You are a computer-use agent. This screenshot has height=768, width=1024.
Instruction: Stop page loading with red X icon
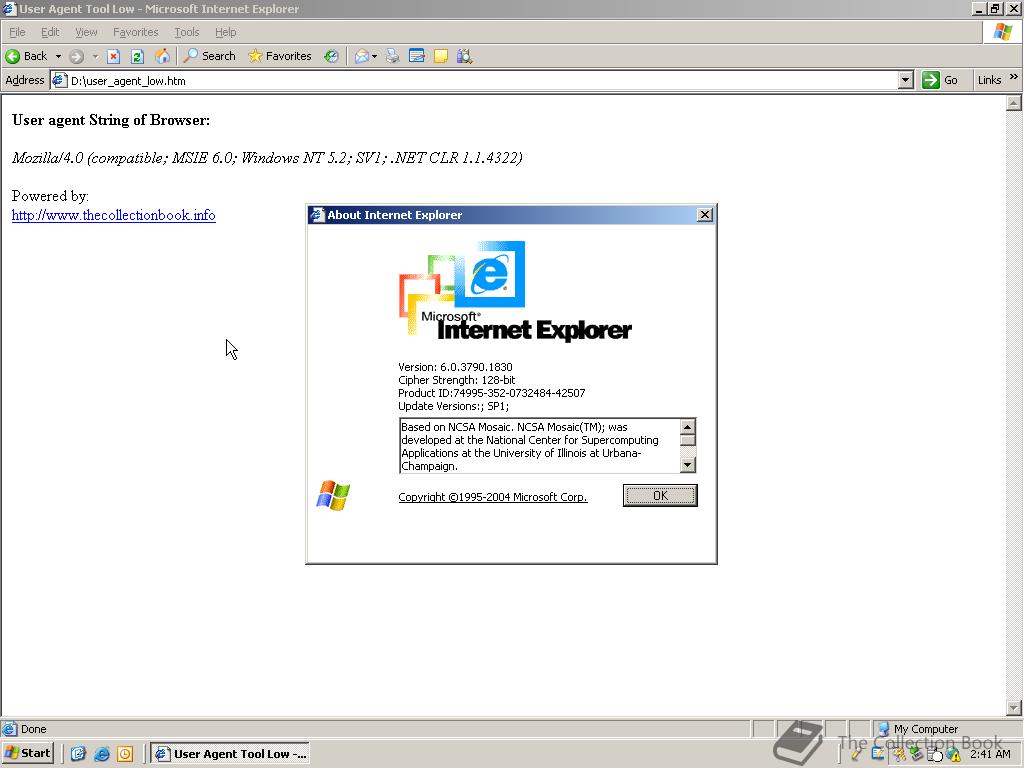click(114, 56)
